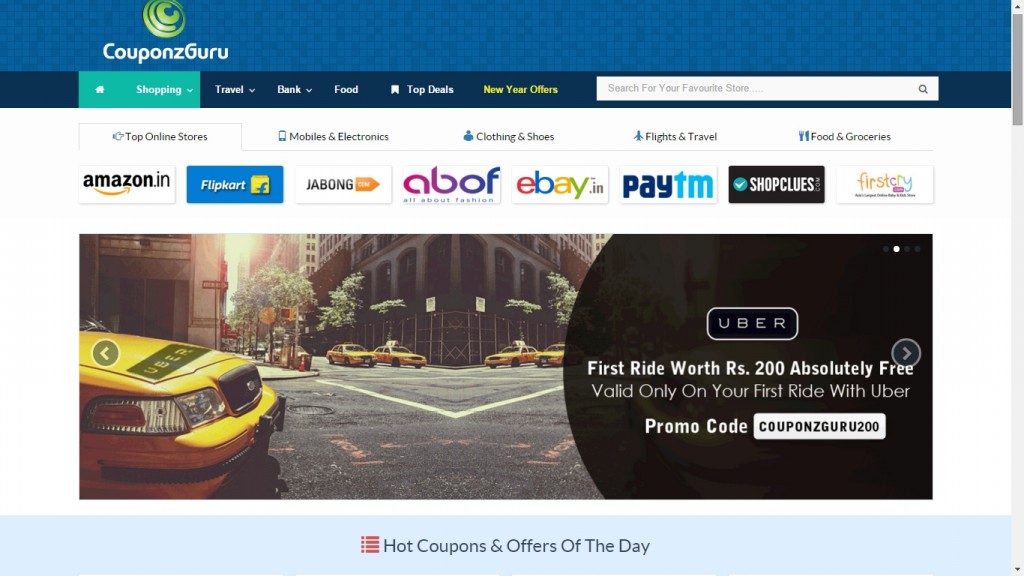Image resolution: width=1024 pixels, height=576 pixels.
Task: Open the Flipkart store logo
Action: pos(234,184)
